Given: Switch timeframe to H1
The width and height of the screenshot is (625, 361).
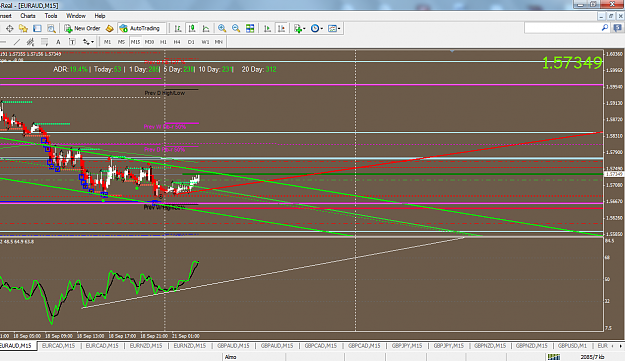Looking at the screenshot, I should (x=163, y=42).
